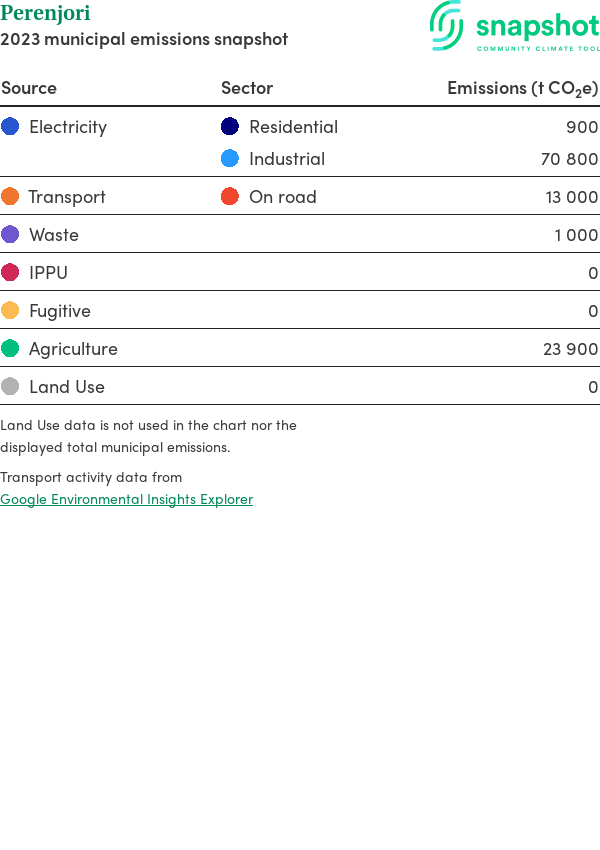Click the purple Waste source dot
Screen dimensions: 600x850
tap(10, 234)
